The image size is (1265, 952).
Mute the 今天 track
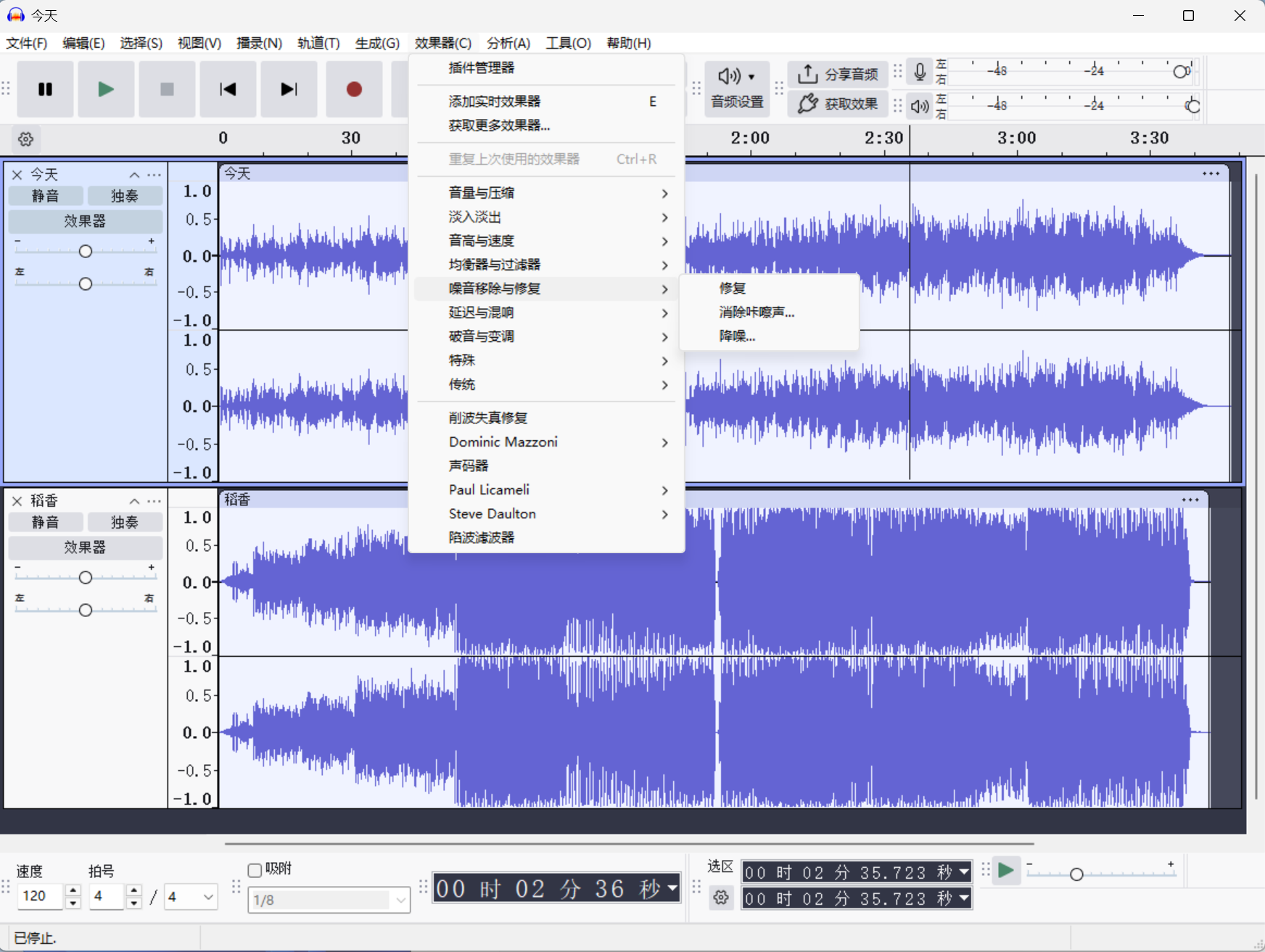46,196
